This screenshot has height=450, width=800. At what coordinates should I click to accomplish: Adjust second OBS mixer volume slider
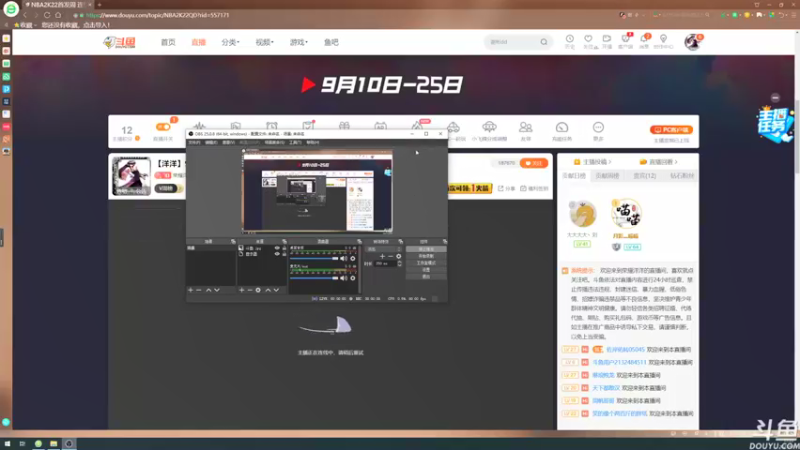pyautogui.click(x=314, y=278)
